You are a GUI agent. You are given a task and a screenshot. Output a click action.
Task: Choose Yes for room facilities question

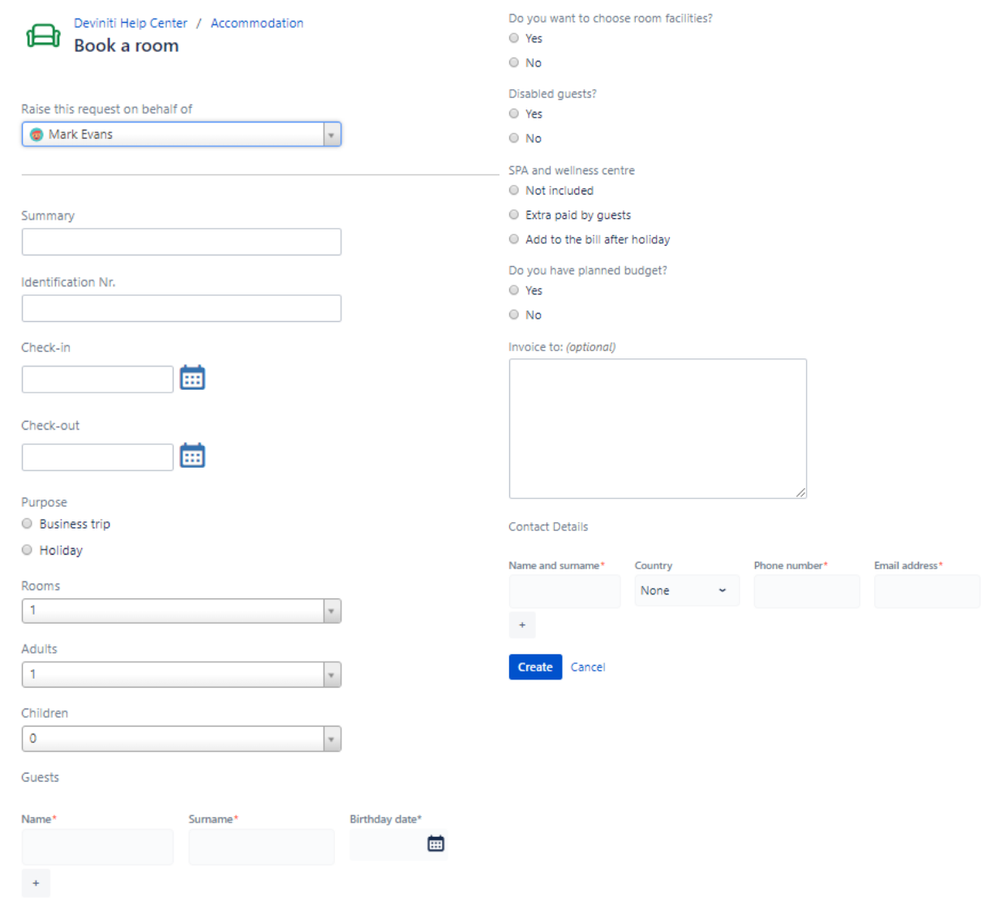pos(513,38)
